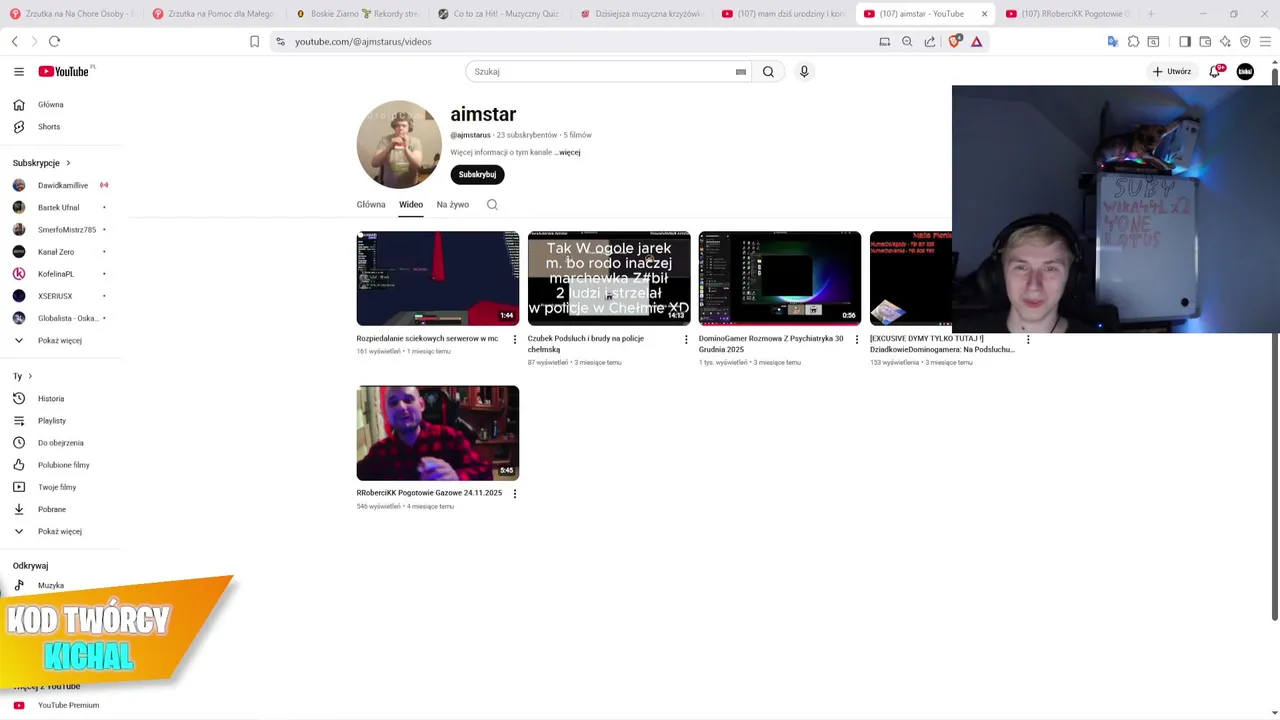
Task: Click the share page icon in the address bar
Action: (930, 41)
